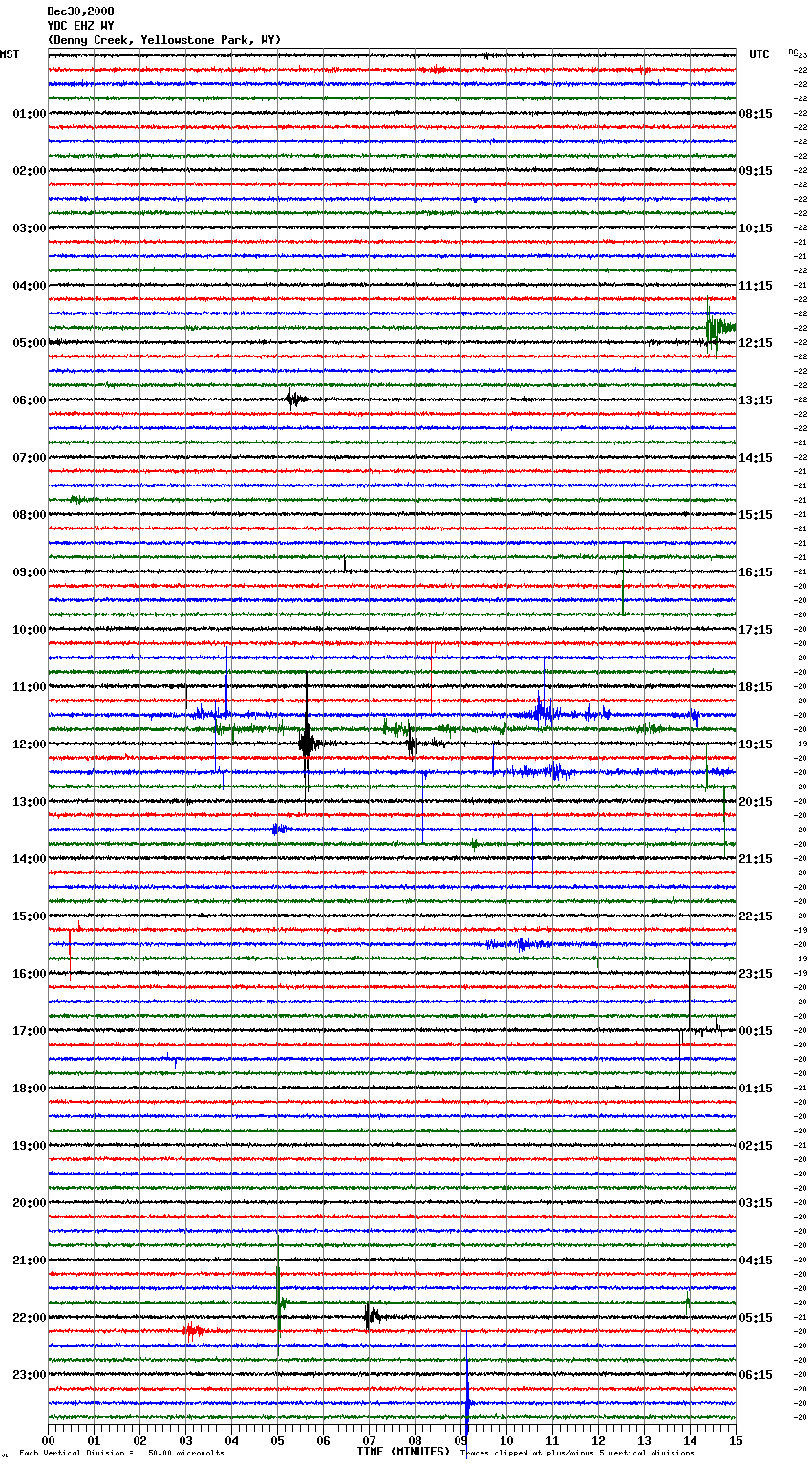Click the 21:00 MST time label
The image size is (812, 1466).
(29, 1261)
